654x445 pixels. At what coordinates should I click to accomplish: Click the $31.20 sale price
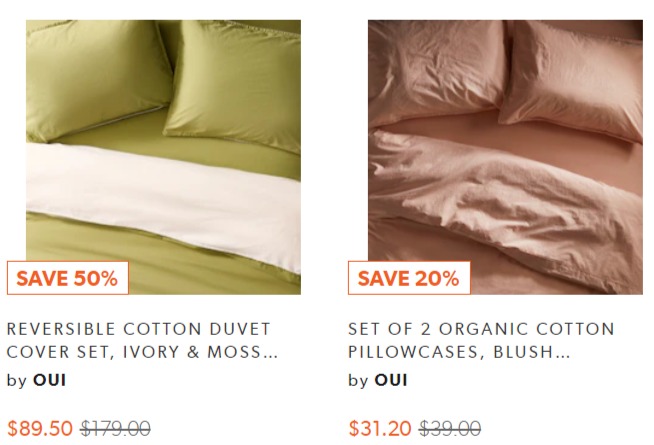pos(380,428)
